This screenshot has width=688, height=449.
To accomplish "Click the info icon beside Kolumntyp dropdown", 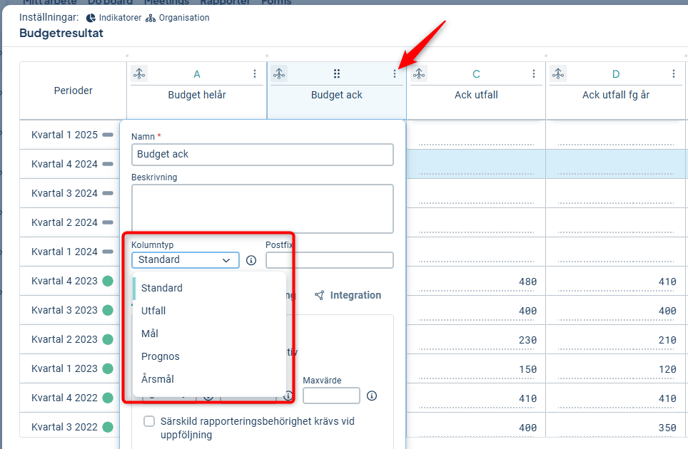I will click(x=251, y=260).
